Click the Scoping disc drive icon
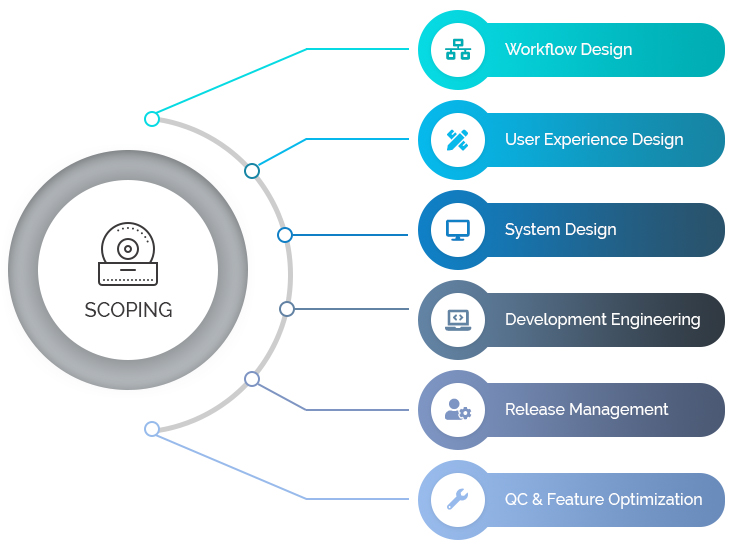 (128, 254)
